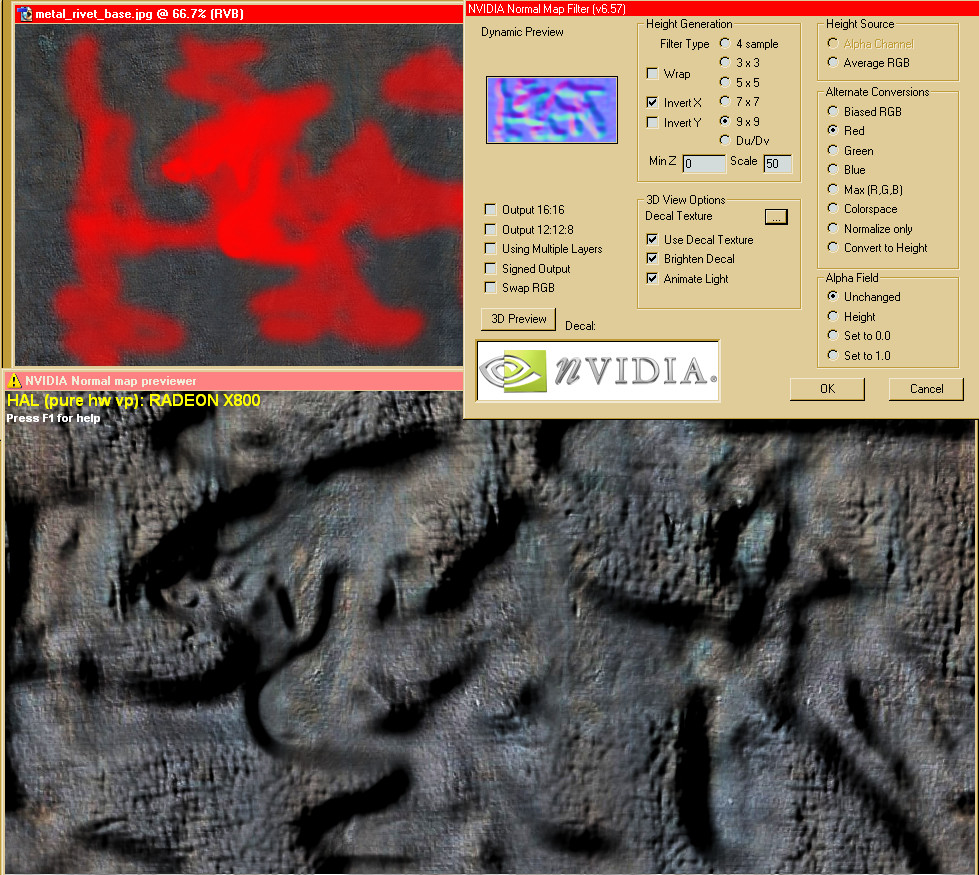The width and height of the screenshot is (979, 875).
Task: Click the NVIDIA Normal Map Filter title bar
Action: pyautogui.click(x=722, y=8)
